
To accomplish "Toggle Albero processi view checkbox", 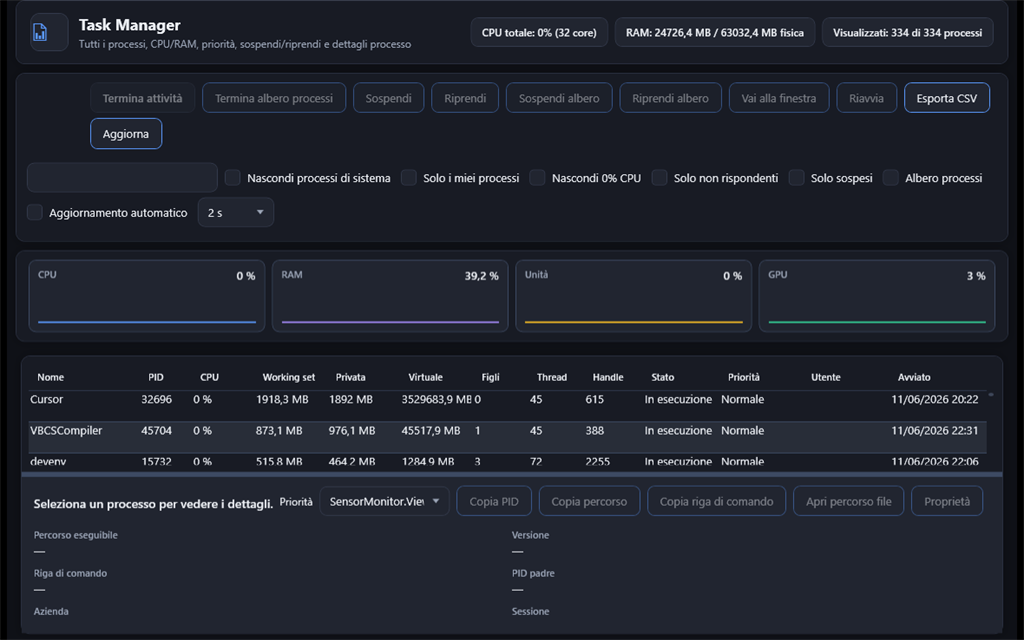I will [x=891, y=178].
